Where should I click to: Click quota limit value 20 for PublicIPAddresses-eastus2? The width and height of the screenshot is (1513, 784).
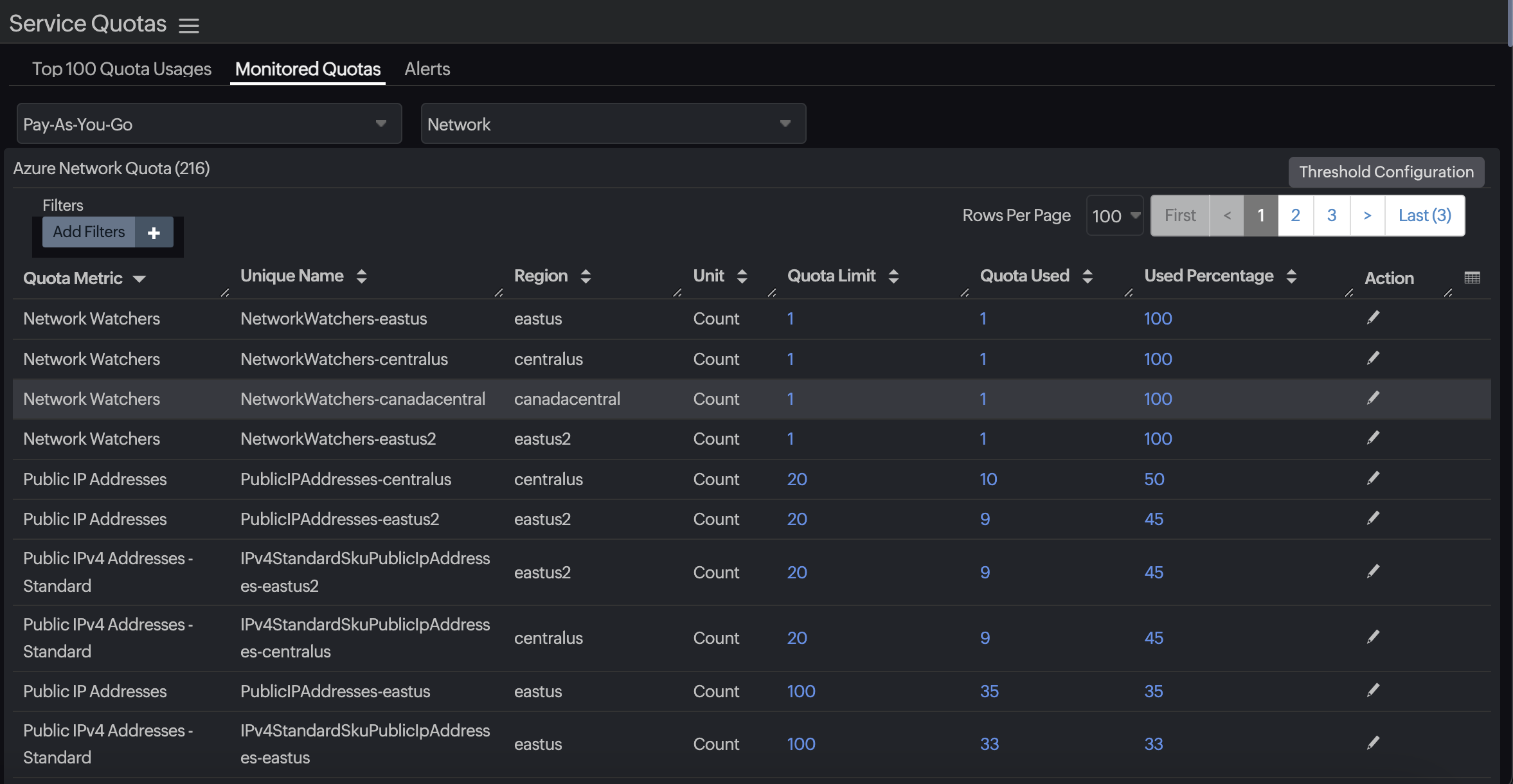coord(797,519)
